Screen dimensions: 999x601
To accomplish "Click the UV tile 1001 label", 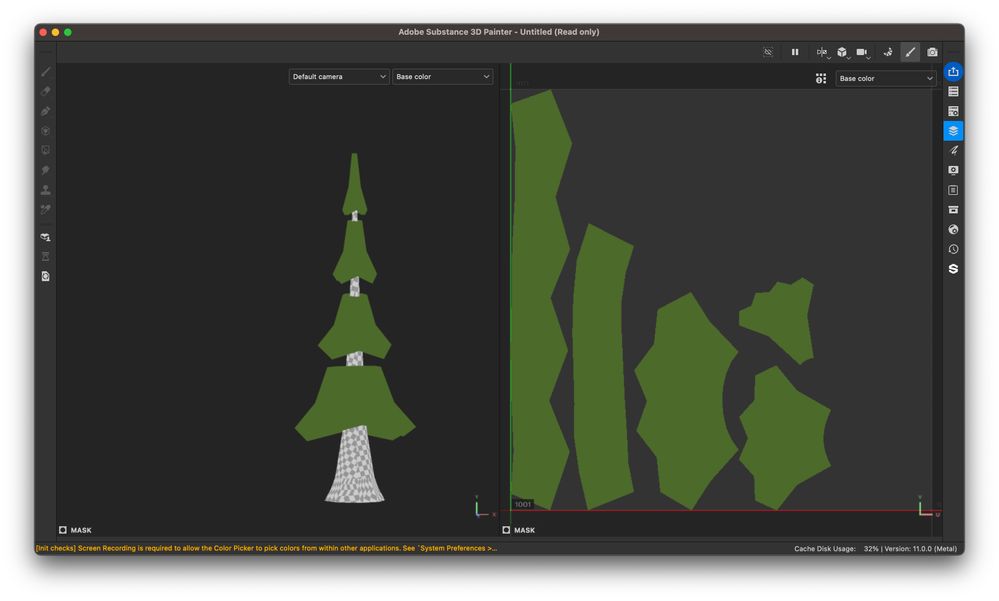I will (x=523, y=504).
